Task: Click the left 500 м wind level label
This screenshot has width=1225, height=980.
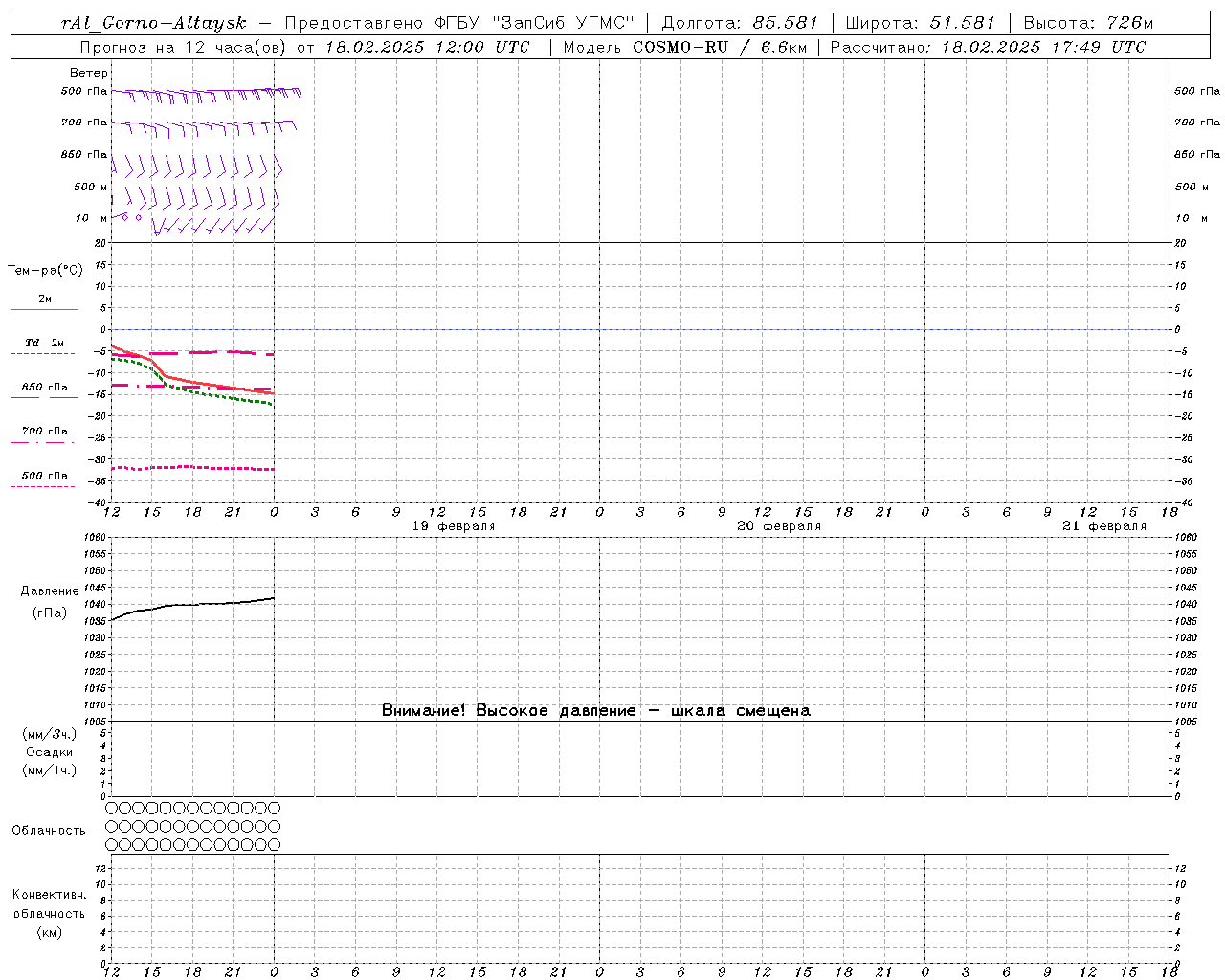Action: [x=91, y=187]
